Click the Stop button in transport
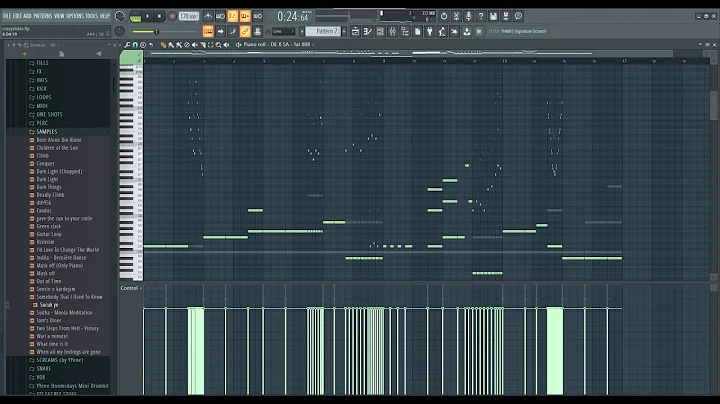This screenshot has height=404, width=720. pyautogui.click(x=159, y=16)
